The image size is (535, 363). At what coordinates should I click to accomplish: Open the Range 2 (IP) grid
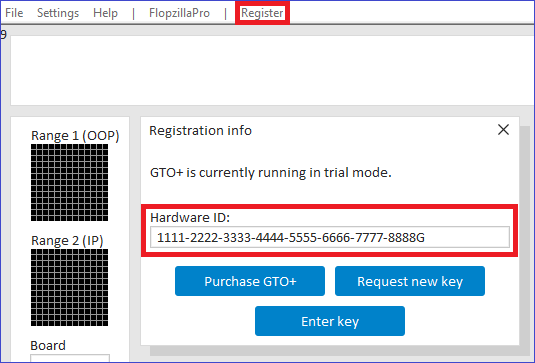[70, 288]
